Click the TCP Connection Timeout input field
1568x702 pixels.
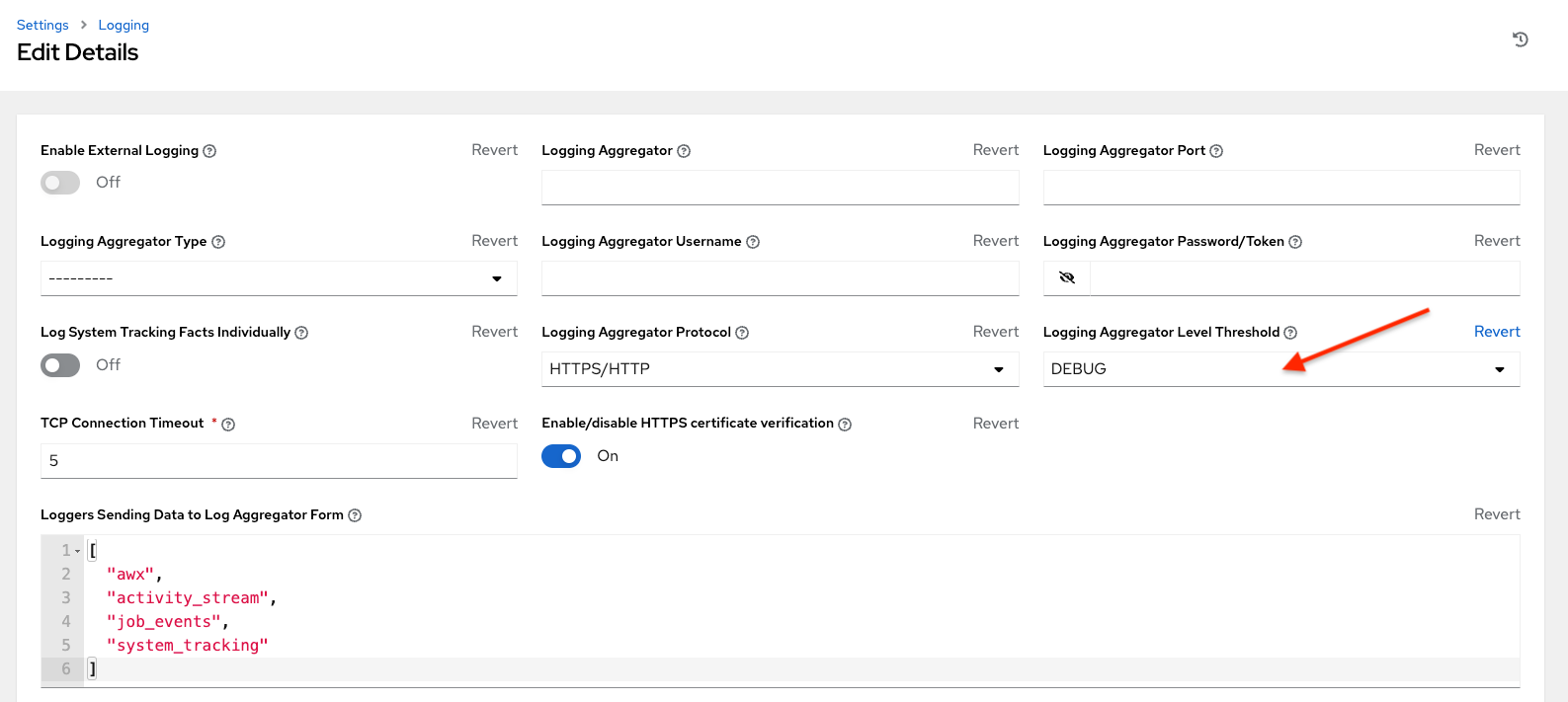(279, 461)
